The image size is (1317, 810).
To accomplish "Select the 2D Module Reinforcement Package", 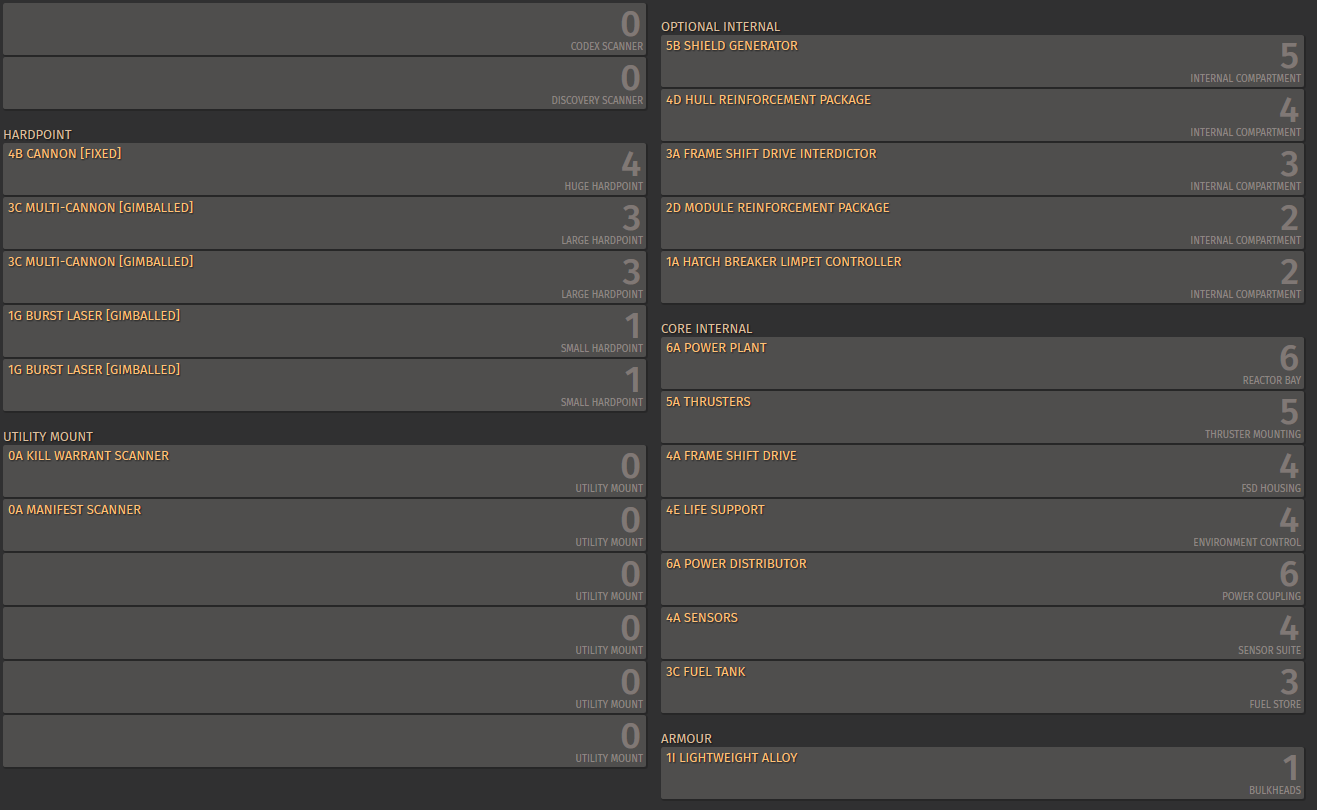I will 982,223.
